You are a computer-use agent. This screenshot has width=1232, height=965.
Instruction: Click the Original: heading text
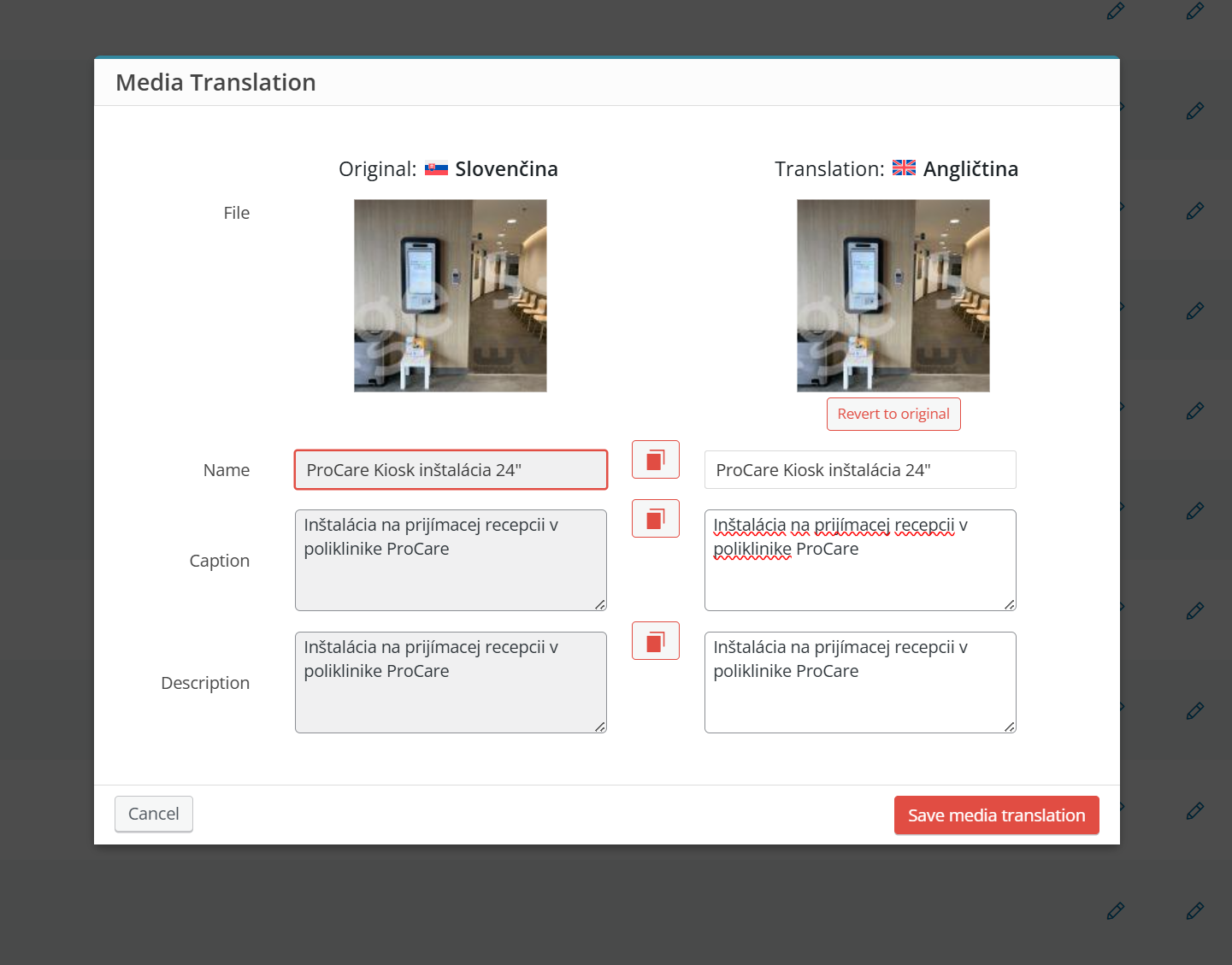377,169
